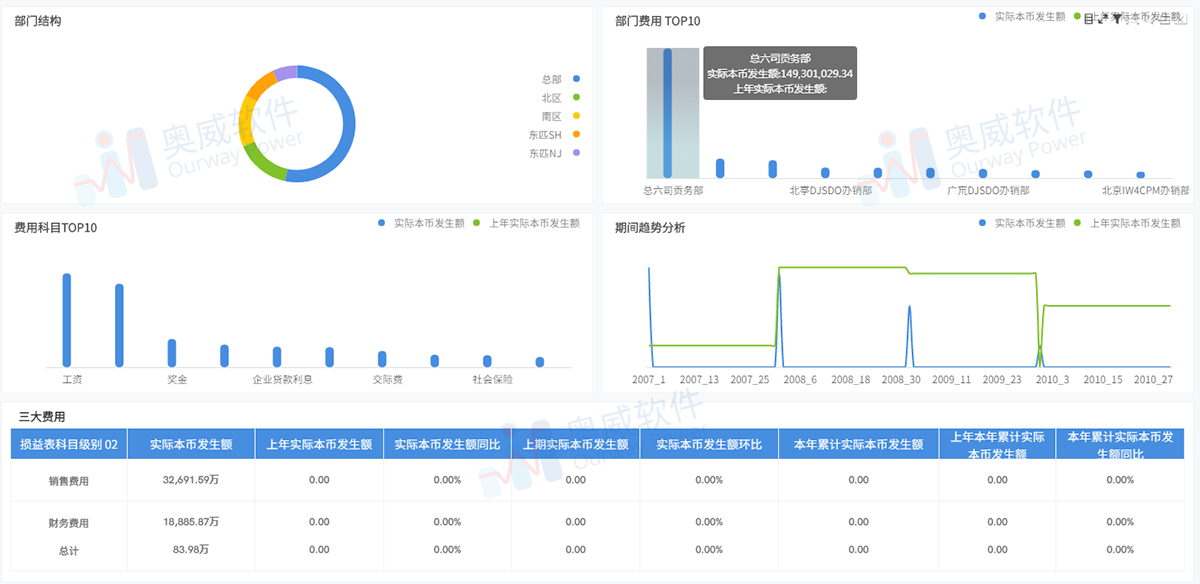The width and height of the screenshot is (1200, 584).
Task: Toggle 上年实际本币发生额 legend in 费用科目TOP10
Action: 526,224
